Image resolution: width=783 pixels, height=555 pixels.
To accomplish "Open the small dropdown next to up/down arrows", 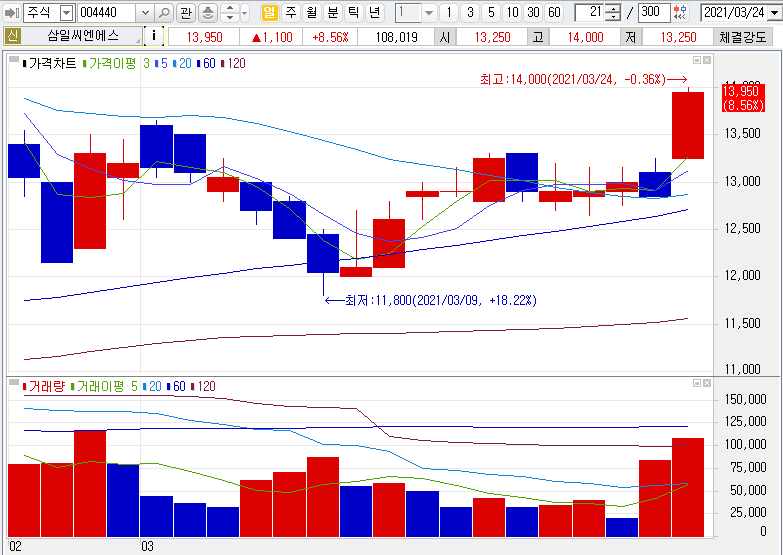I will pyautogui.click(x=245, y=13).
